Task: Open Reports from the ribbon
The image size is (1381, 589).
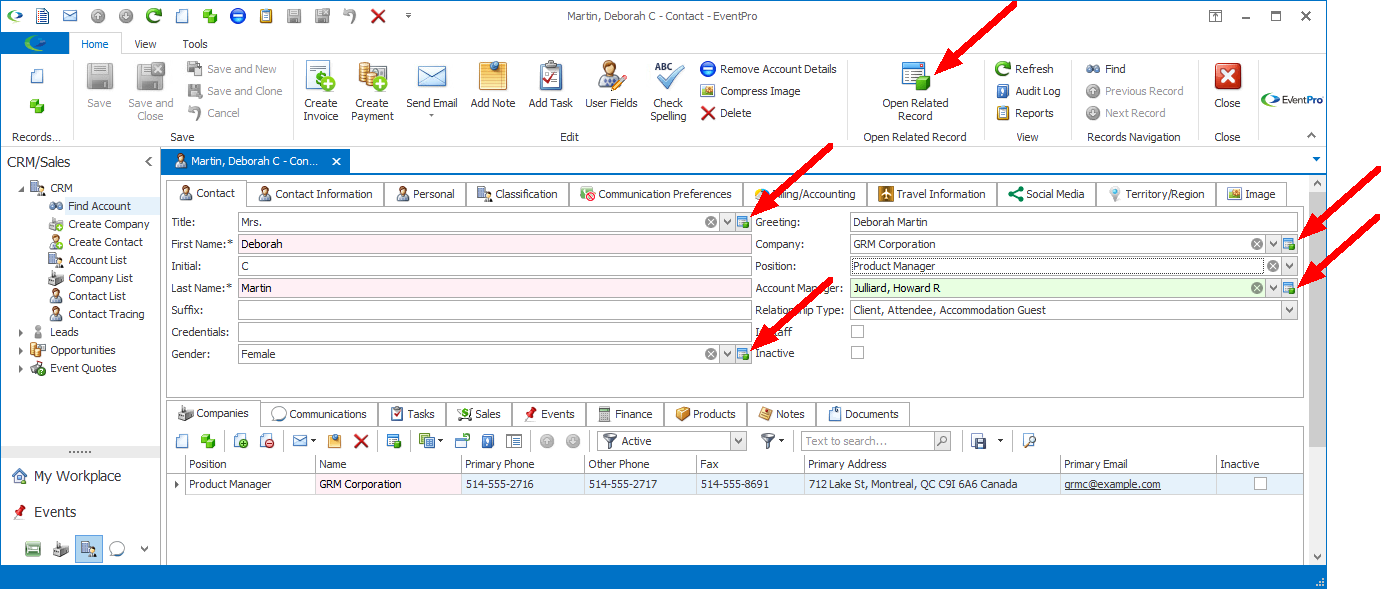Action: tap(1025, 113)
